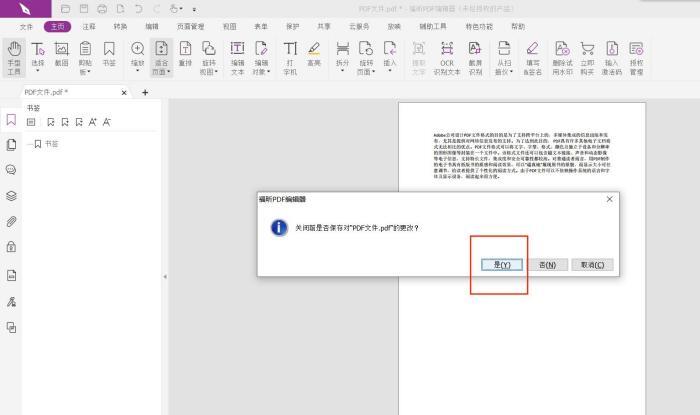The width and height of the screenshot is (700, 415).
Task: Click 否(N) to discard changes
Action: [x=547, y=265]
